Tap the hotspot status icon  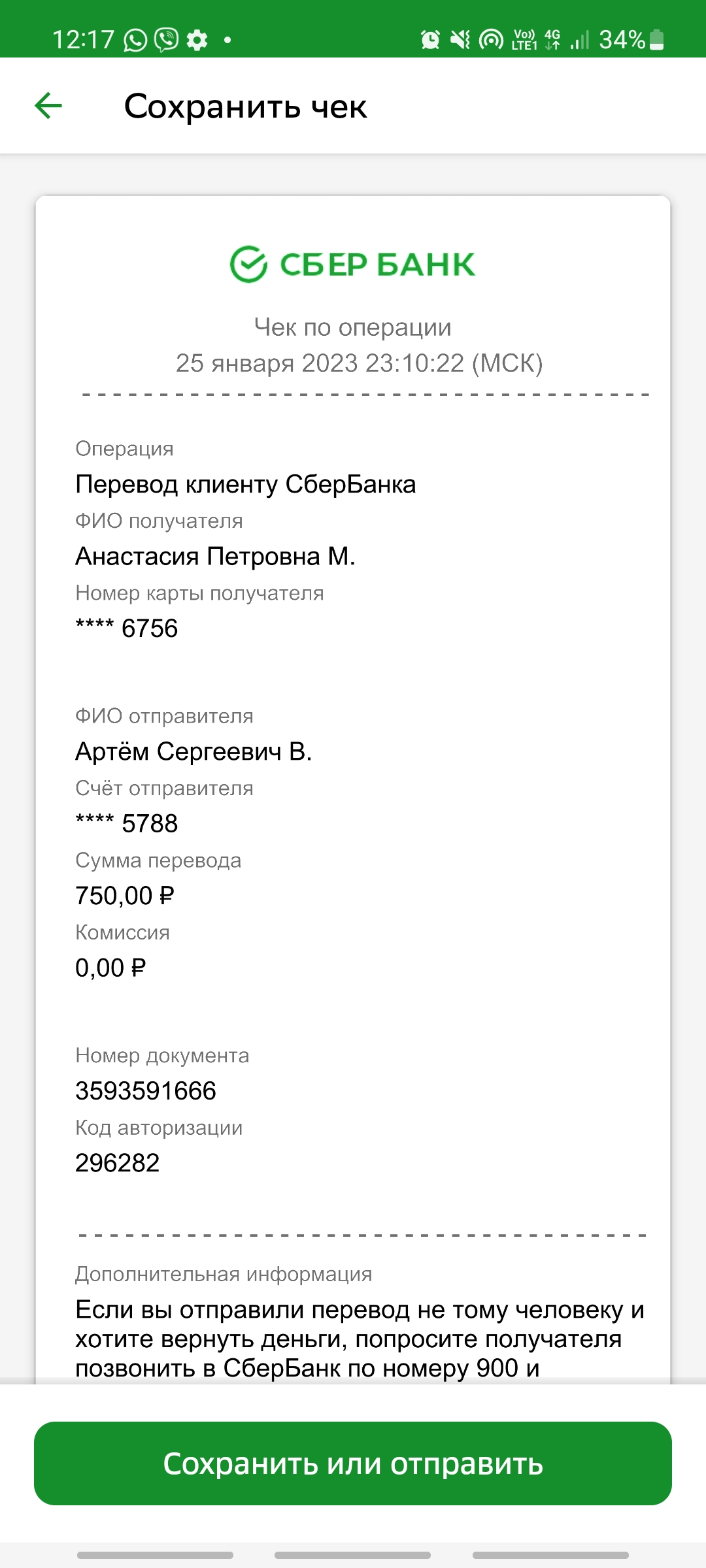click(491, 40)
